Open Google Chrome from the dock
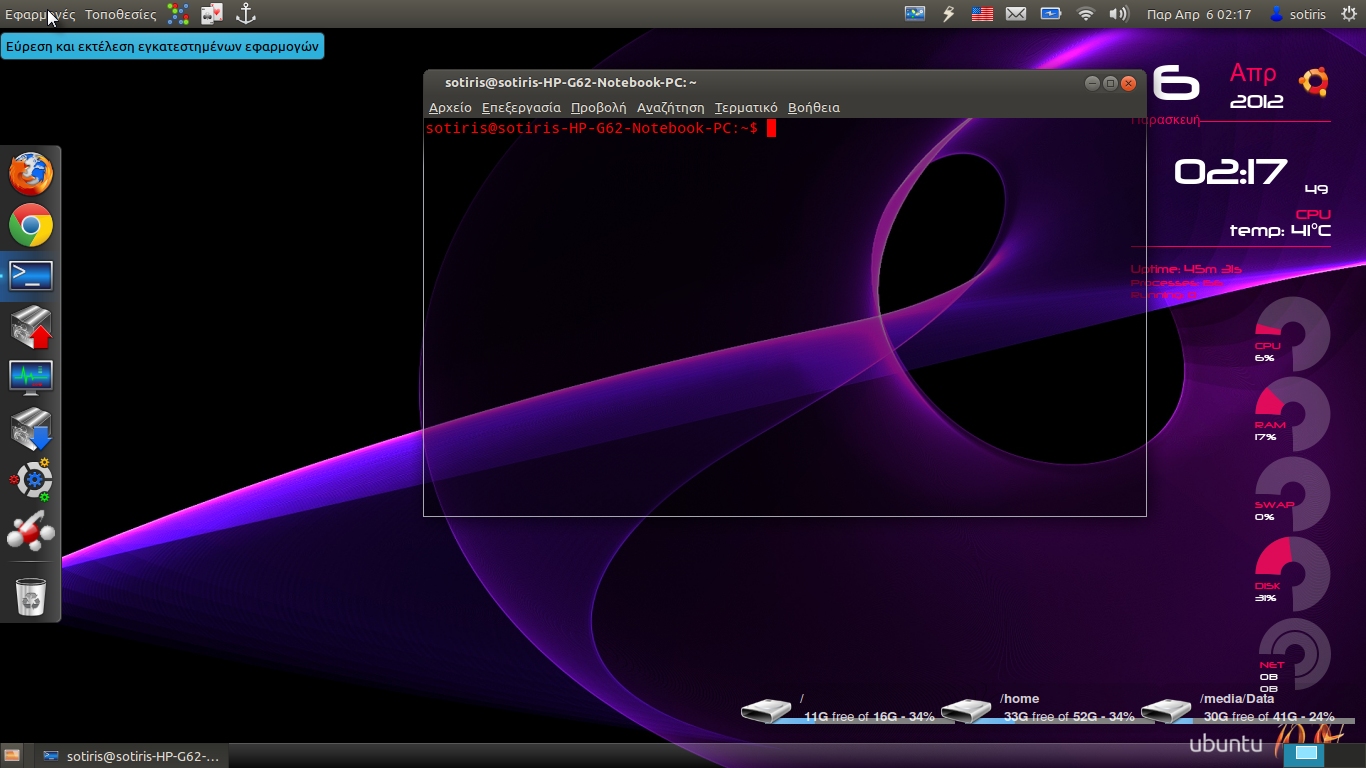 31,226
